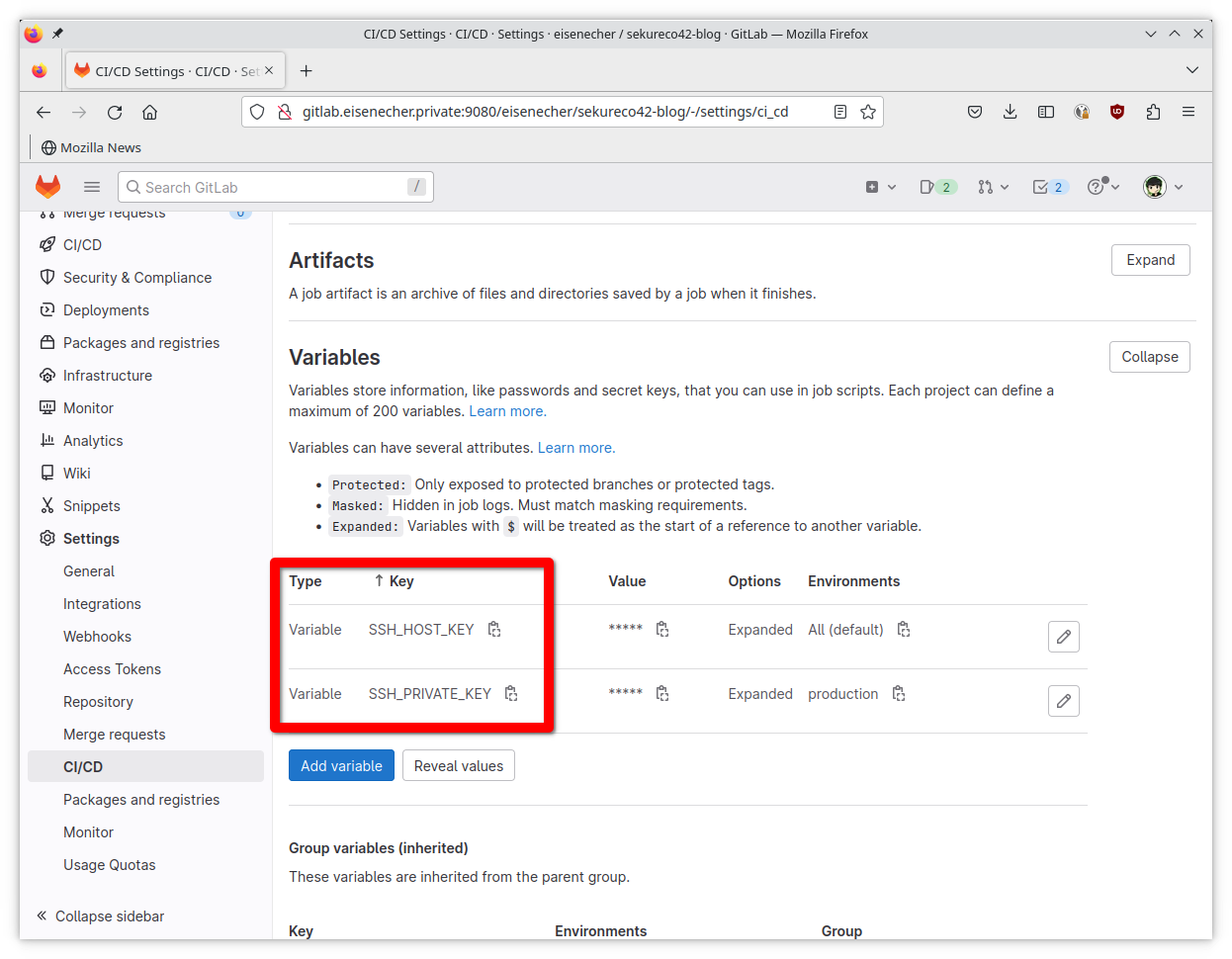
Task: Edit the SSH_PRIVATE_KEY variable with pencil icon
Action: click(1063, 701)
